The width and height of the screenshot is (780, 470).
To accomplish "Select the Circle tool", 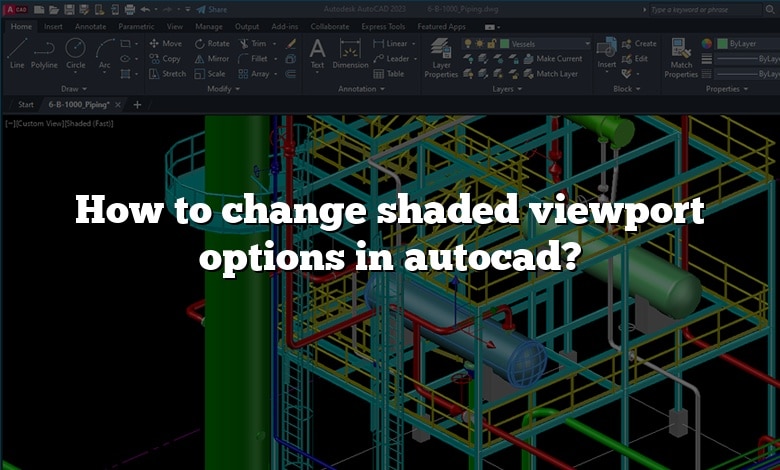I will pos(76,54).
